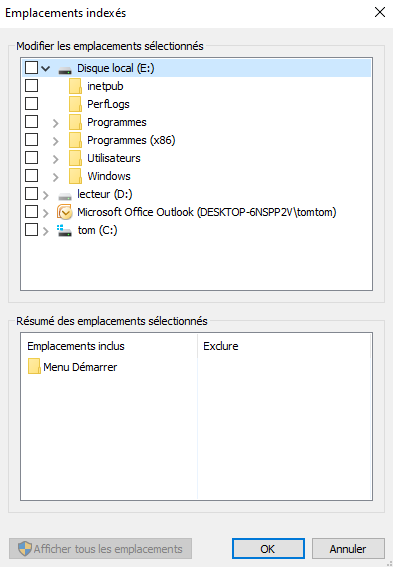Click the Emplacements inclus column header
Viewport: 393px width, 567px height.
(109, 346)
